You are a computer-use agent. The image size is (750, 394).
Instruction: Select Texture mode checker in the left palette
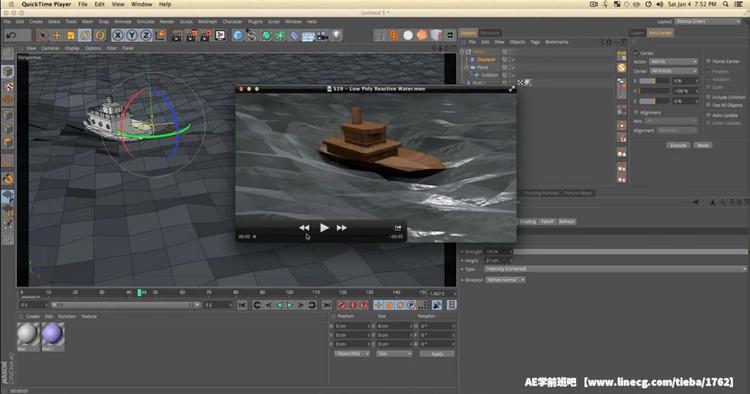[8, 86]
